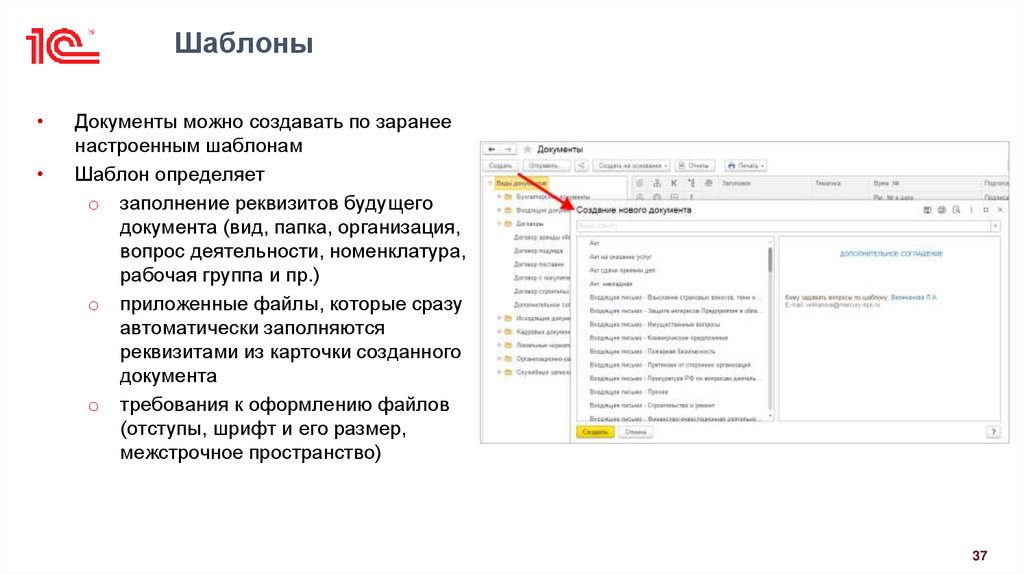Viewport: 1024px width, 574px height.
Task: Select Входящее письмо - Взыскание страховых взносов
Action: click(x=673, y=297)
